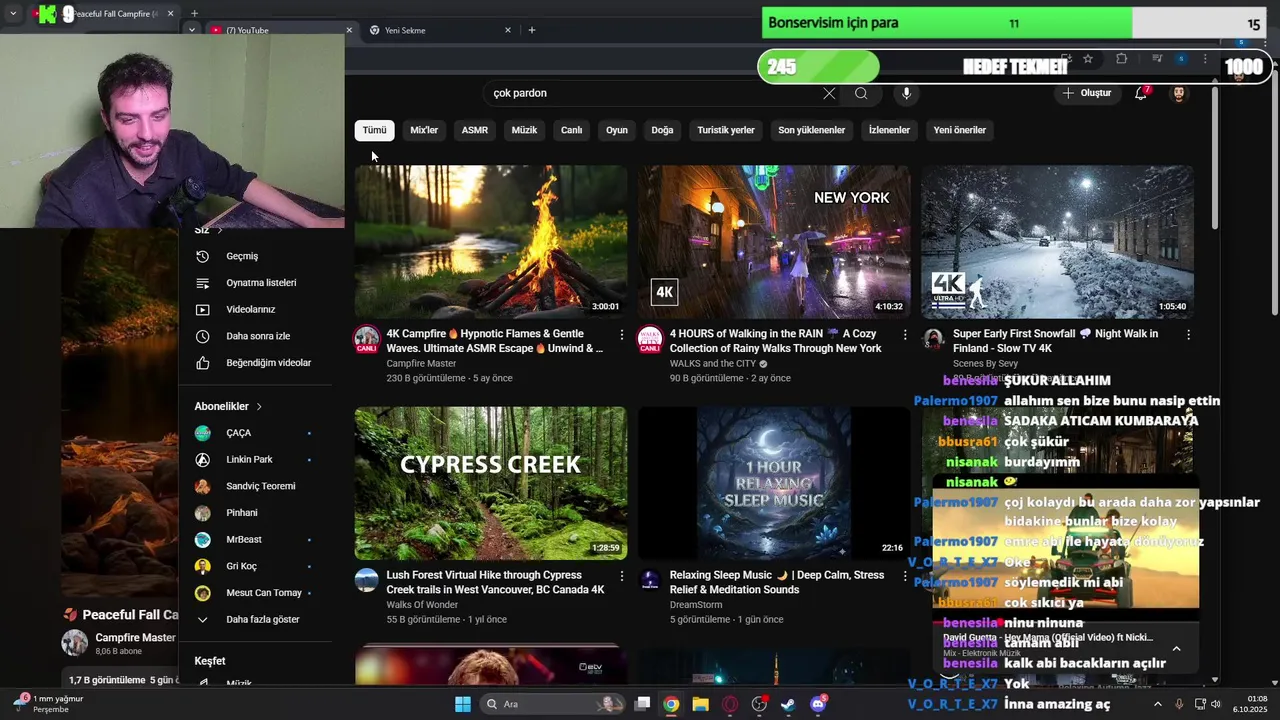Open the notifications bell
Viewport: 1280px width, 720px height.
1141,93
